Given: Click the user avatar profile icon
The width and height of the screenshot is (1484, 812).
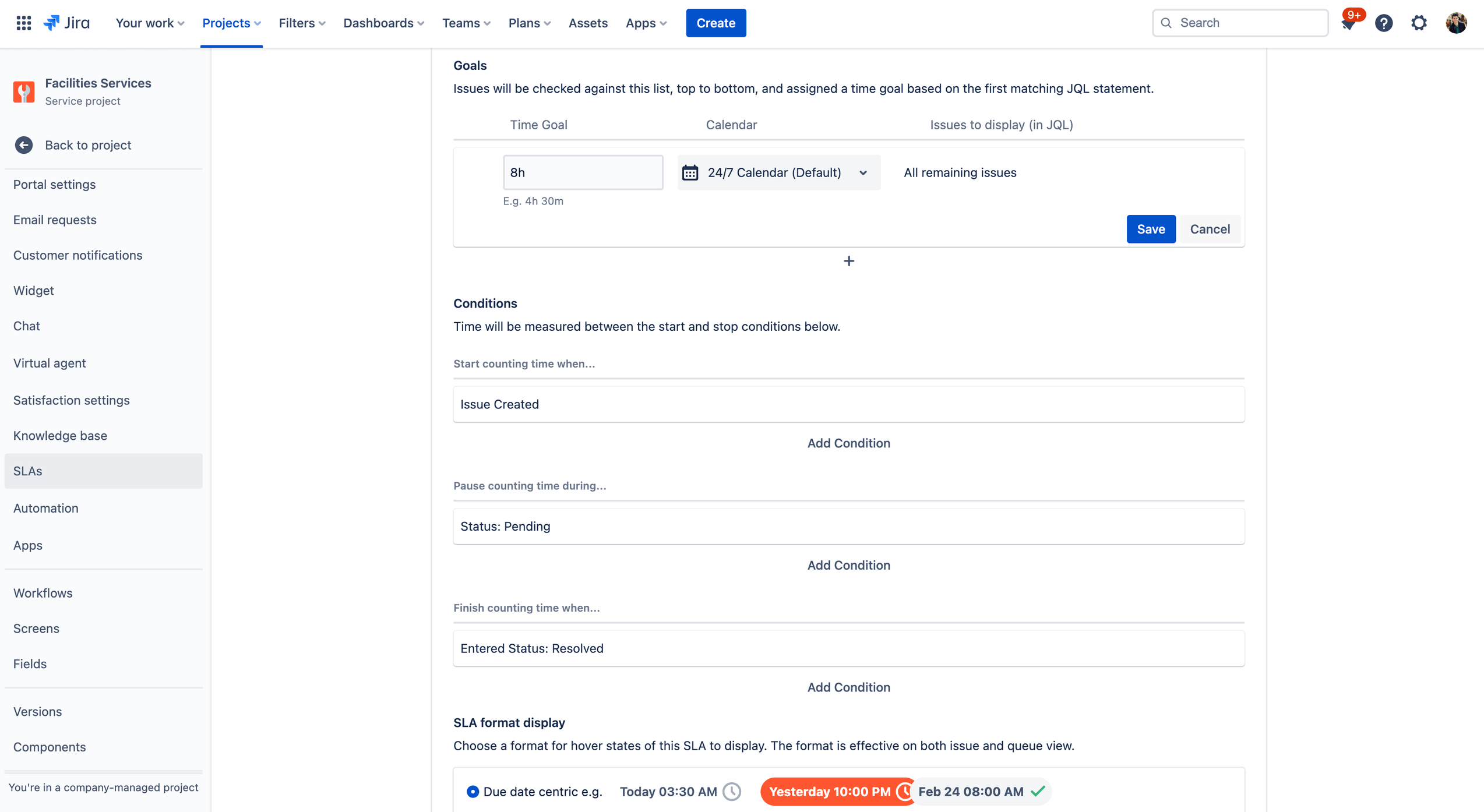Looking at the screenshot, I should pyautogui.click(x=1457, y=23).
